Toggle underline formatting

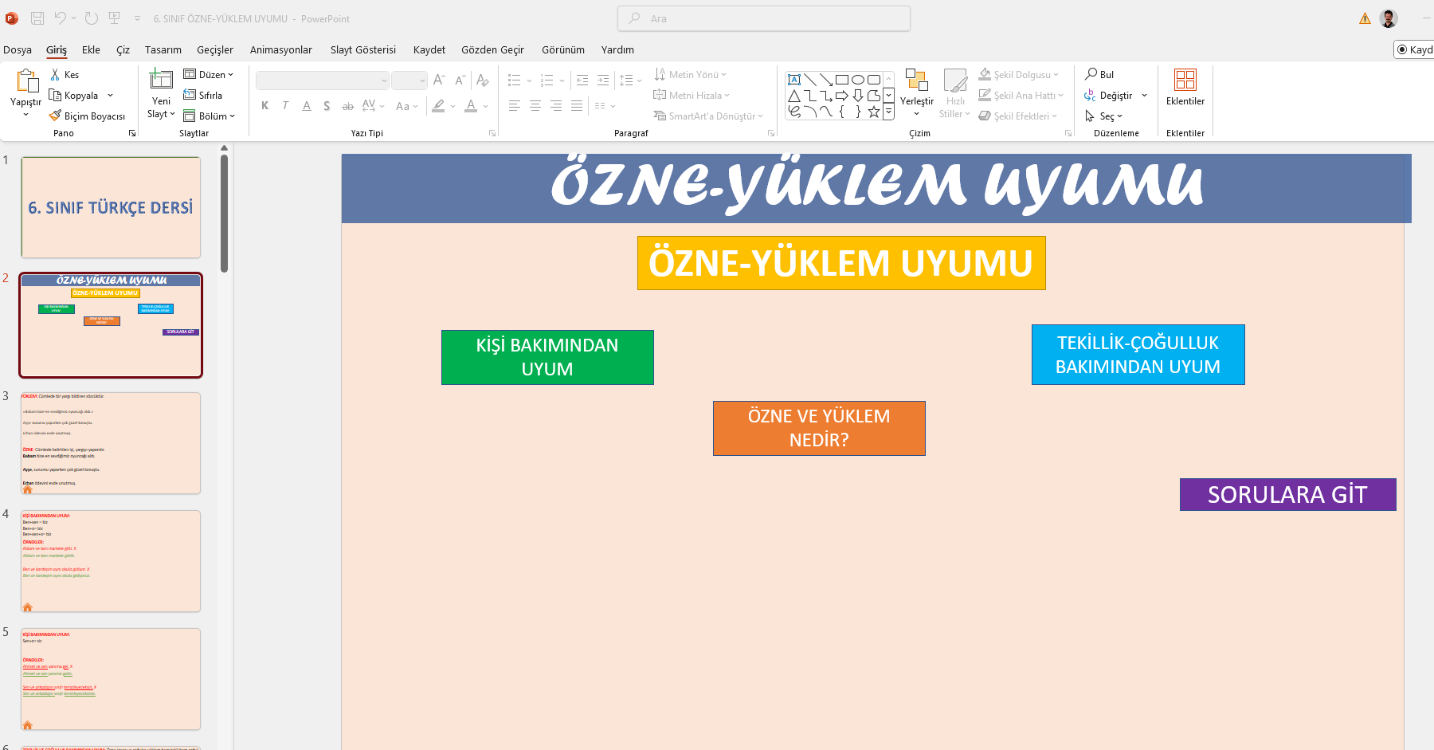click(x=306, y=106)
